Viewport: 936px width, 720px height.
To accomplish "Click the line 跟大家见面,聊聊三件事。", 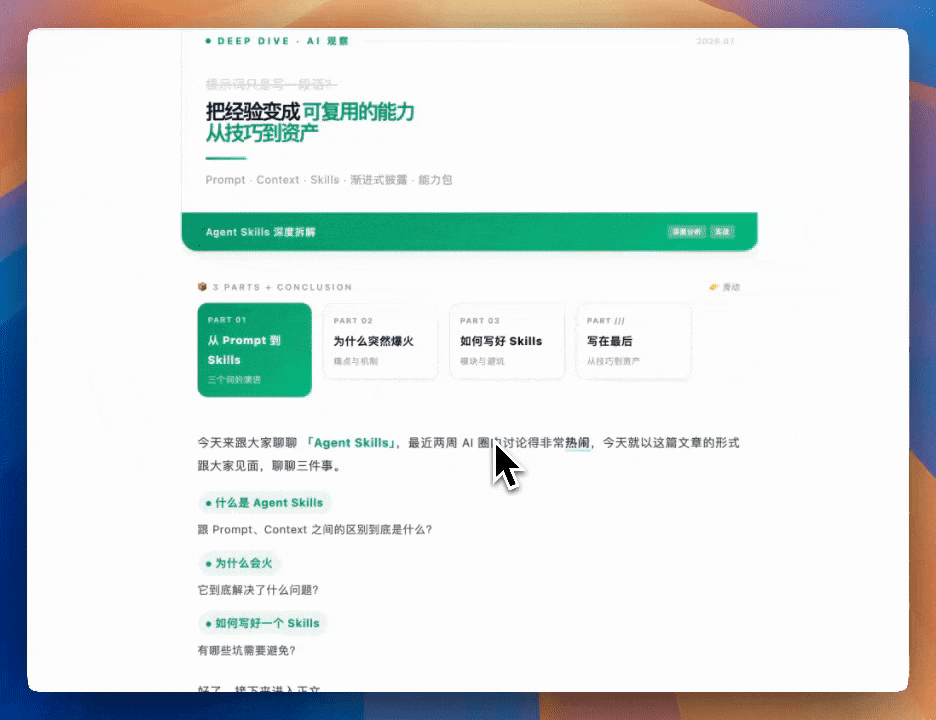I will pyautogui.click(x=271, y=466).
